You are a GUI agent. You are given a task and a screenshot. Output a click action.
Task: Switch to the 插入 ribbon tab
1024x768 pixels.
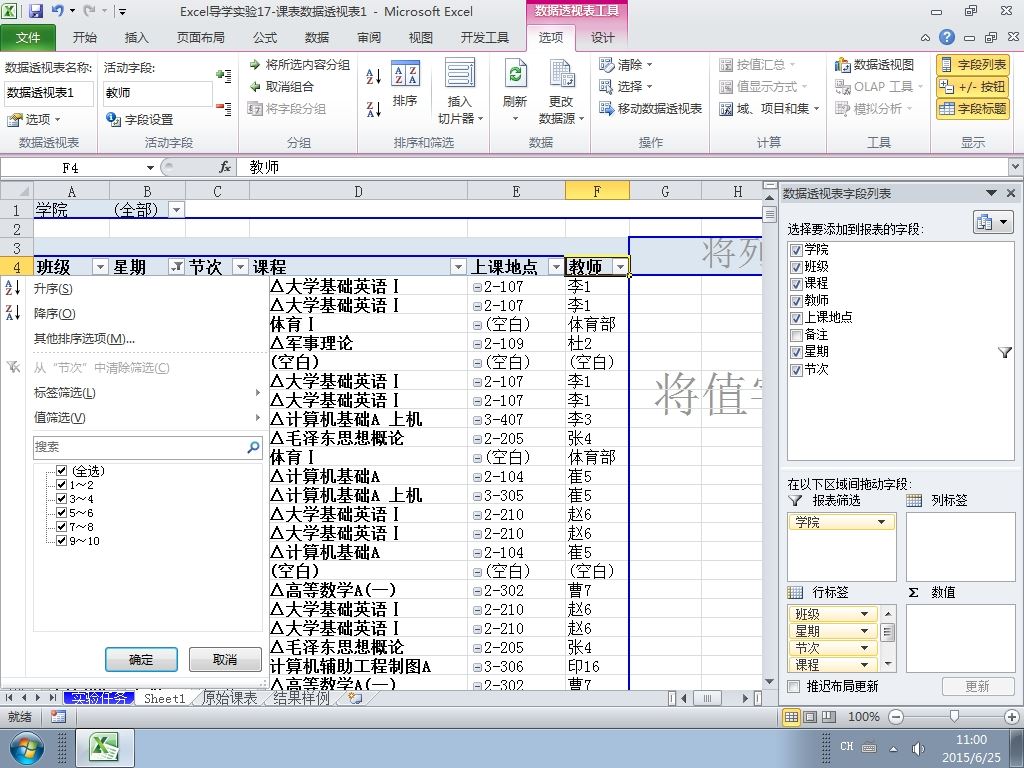tap(136, 38)
